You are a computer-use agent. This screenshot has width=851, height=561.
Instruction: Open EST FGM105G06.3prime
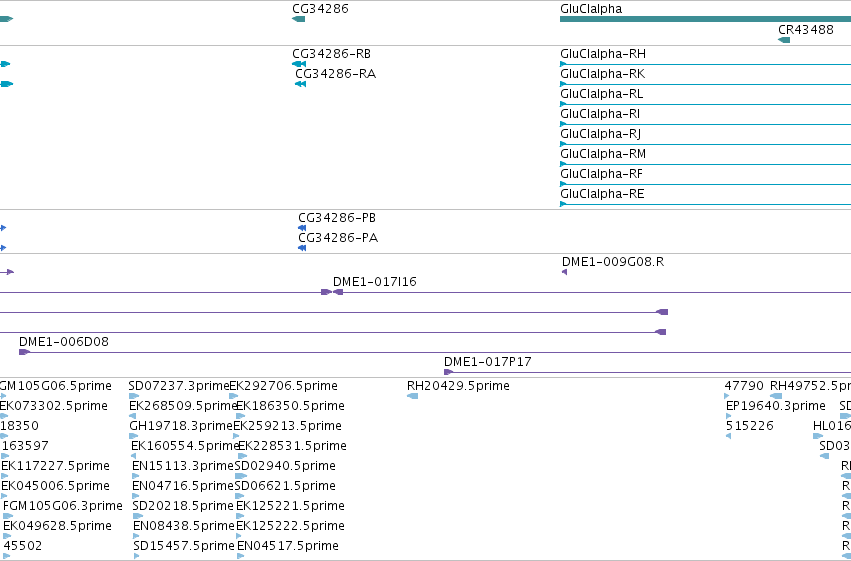click(63, 506)
